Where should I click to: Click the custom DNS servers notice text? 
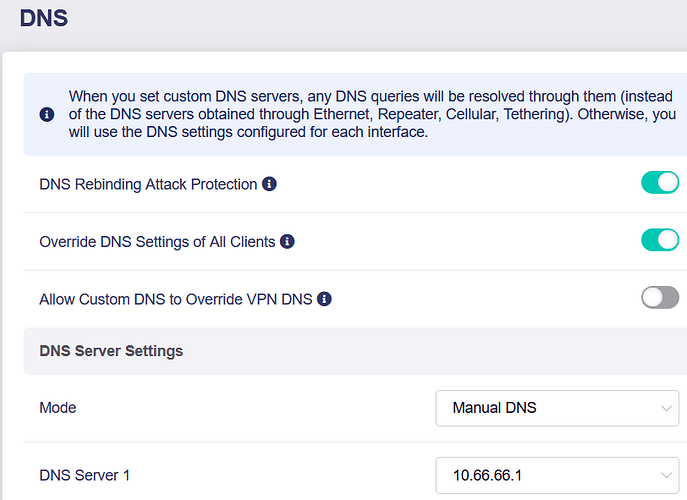click(x=372, y=114)
